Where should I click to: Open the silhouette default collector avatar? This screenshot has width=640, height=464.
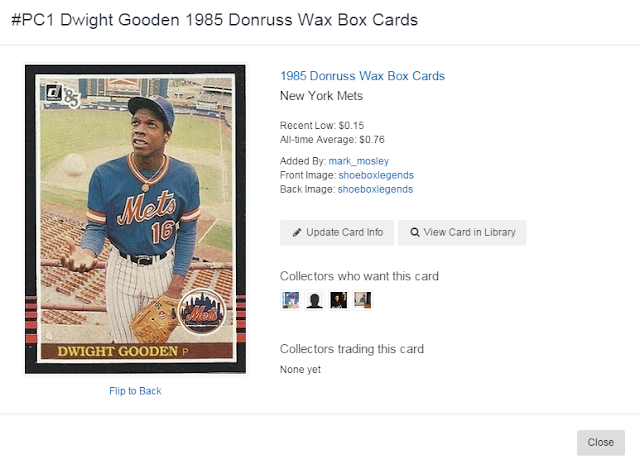tap(315, 300)
